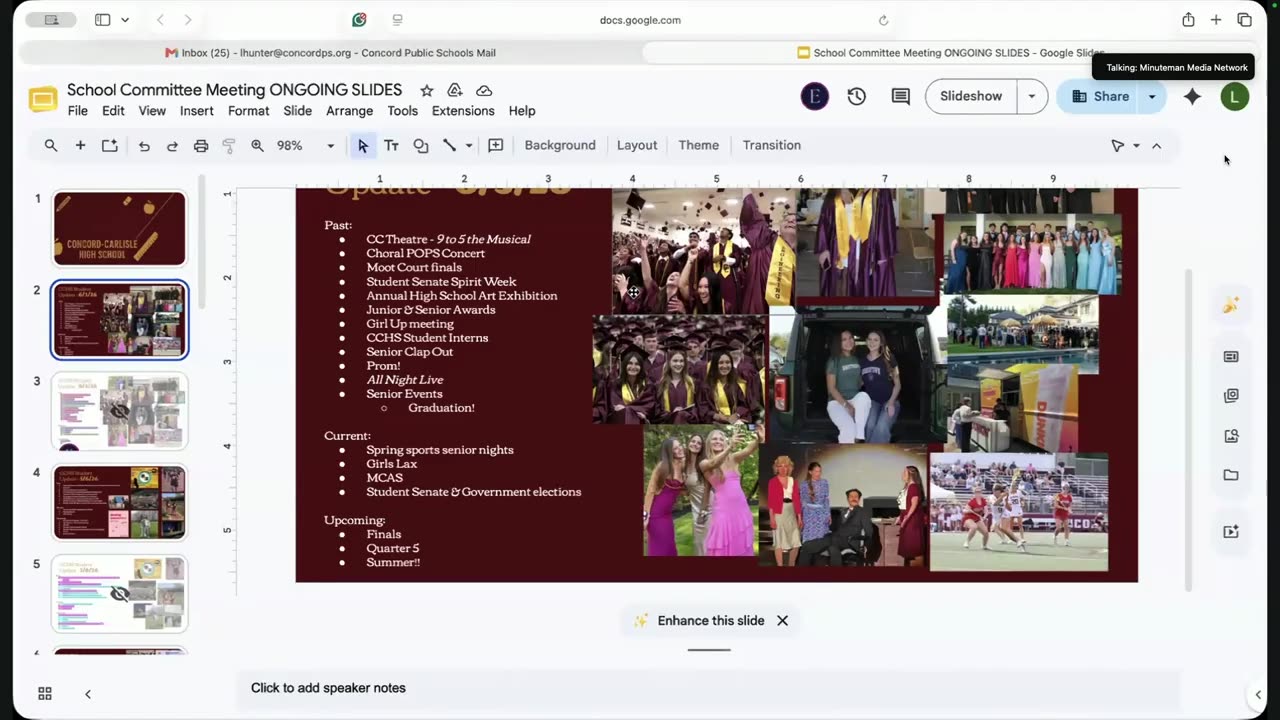Click the Undo arrow

coord(144,146)
